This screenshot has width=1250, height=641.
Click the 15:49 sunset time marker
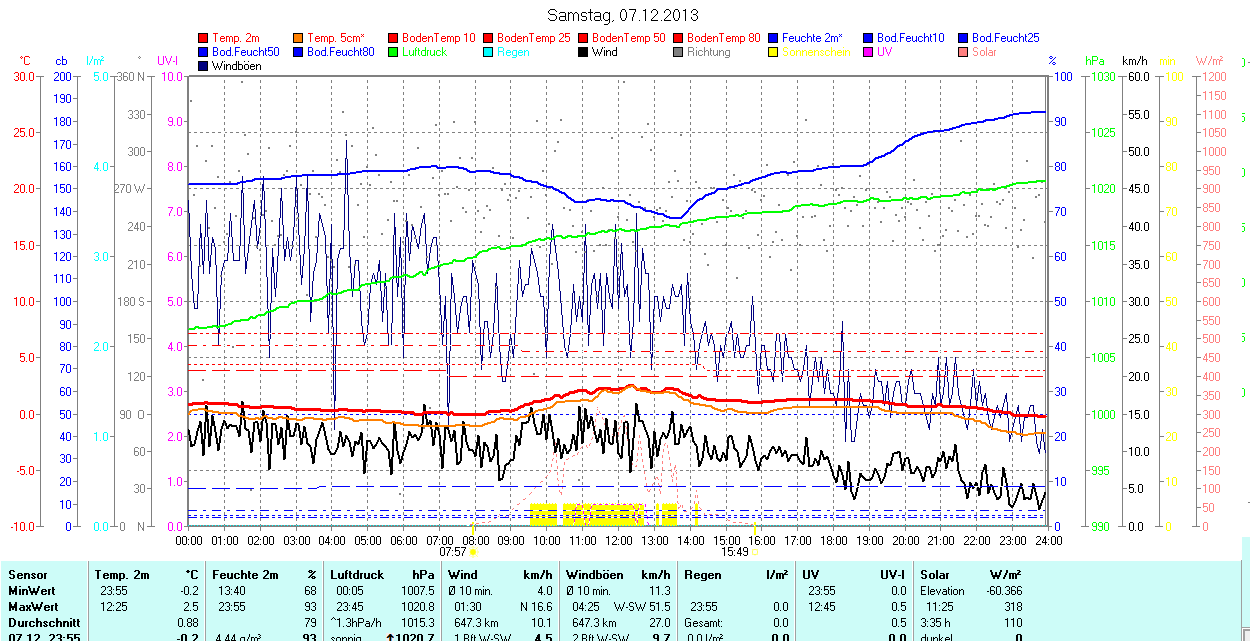[735, 551]
